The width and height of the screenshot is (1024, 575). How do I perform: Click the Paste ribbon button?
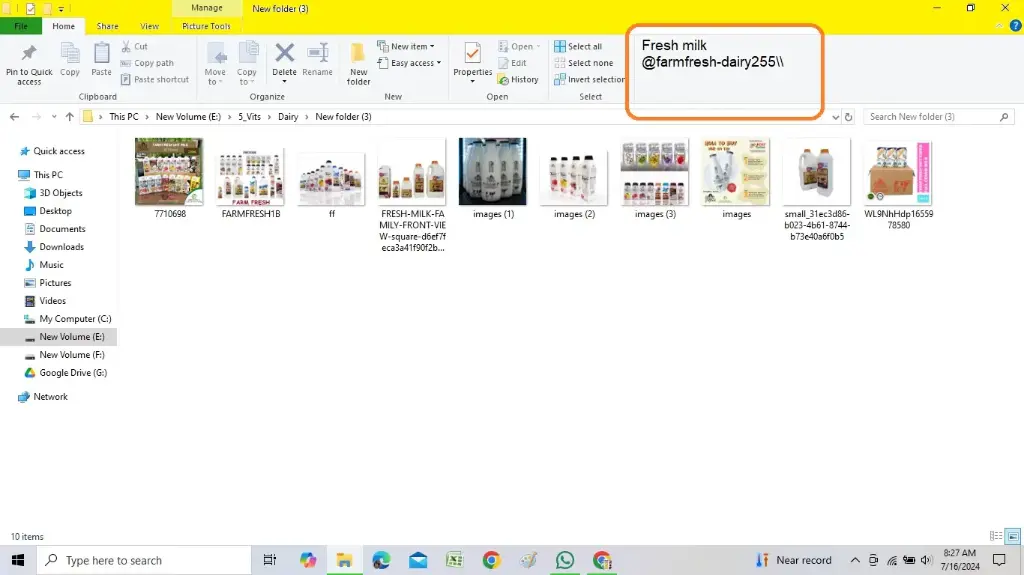coord(101,60)
